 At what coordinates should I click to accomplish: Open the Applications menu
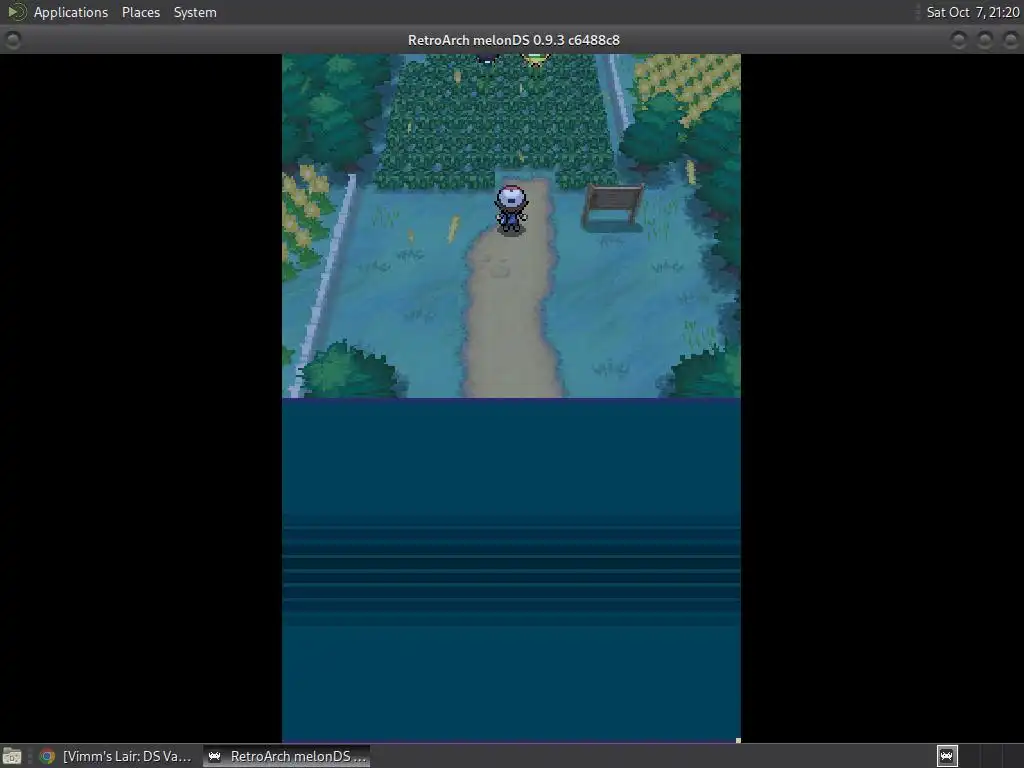(x=71, y=12)
